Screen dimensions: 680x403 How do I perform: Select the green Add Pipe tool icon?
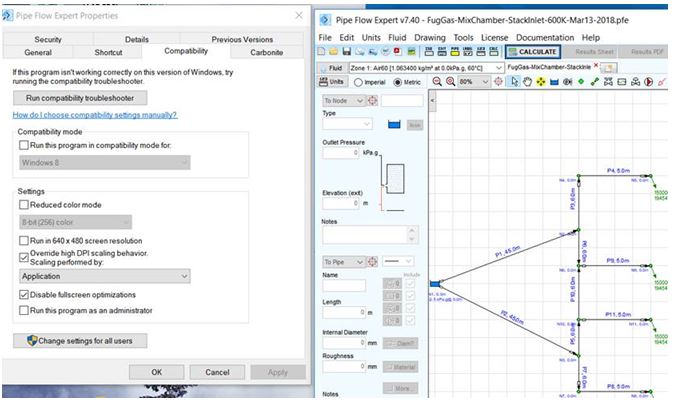coord(595,82)
